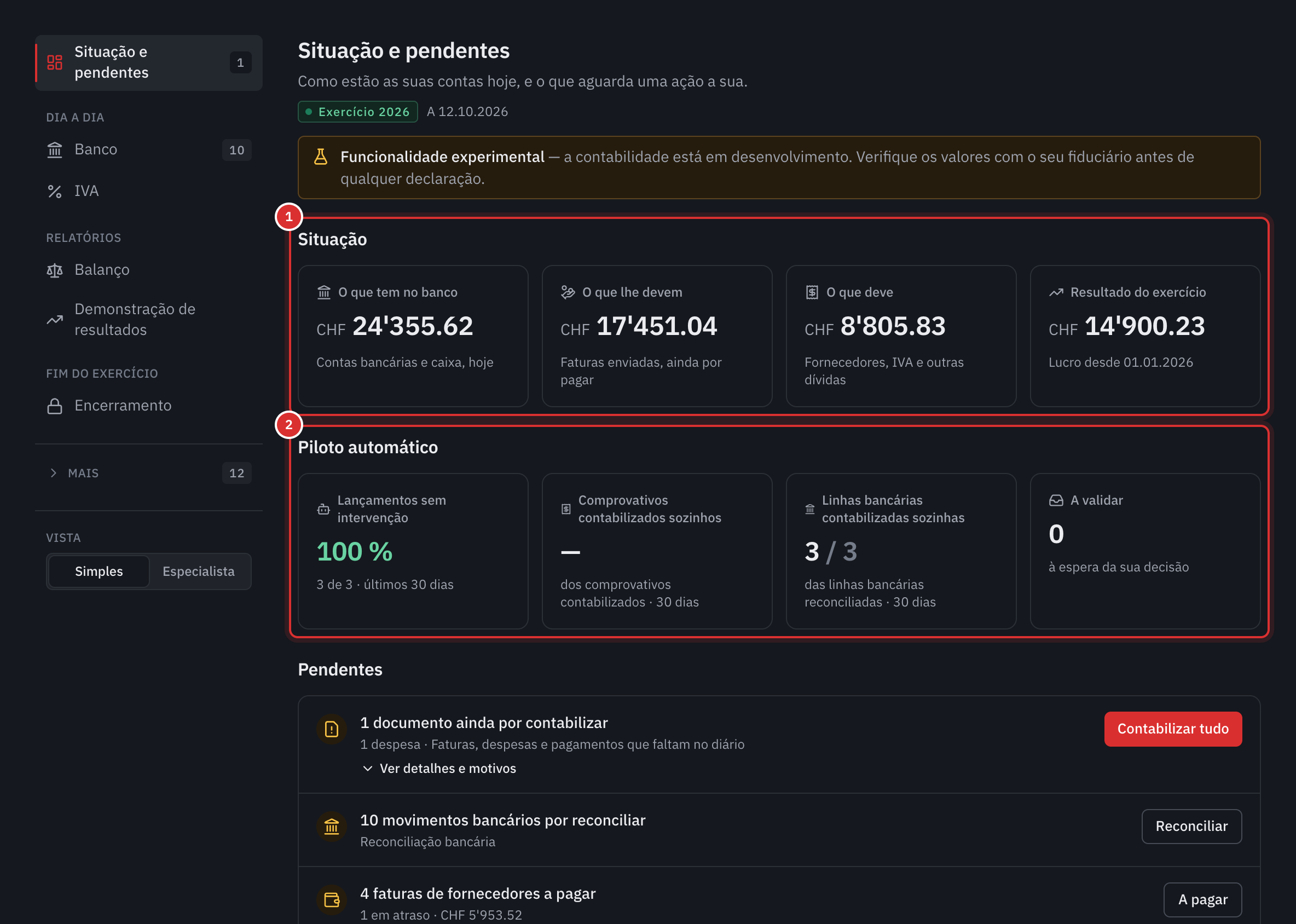The image size is (1296, 924).
Task: Click the robot icon in the Lançamentos sem intervenção card
Action: click(x=323, y=509)
